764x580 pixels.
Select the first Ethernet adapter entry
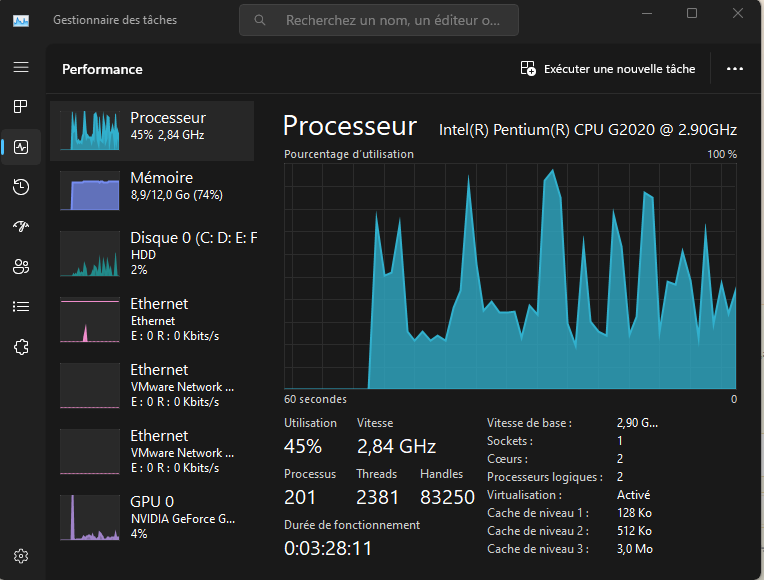(152, 320)
